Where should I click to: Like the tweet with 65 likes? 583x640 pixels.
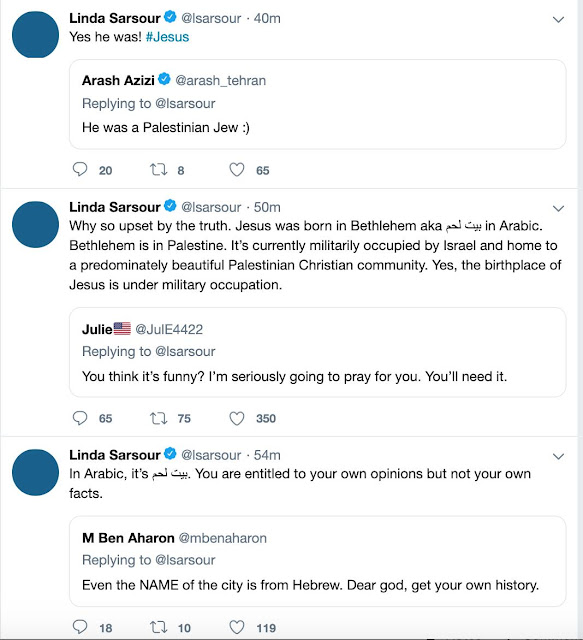point(237,169)
